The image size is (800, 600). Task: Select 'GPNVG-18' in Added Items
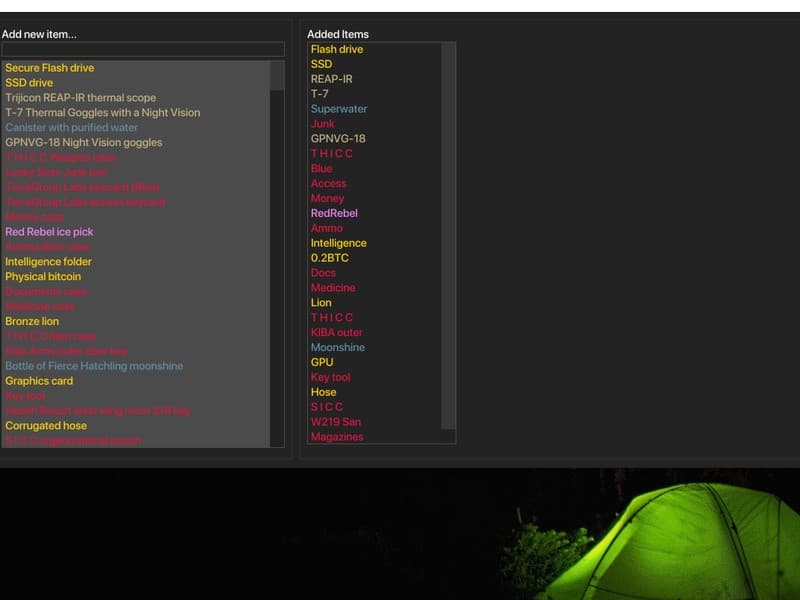[x=338, y=139]
